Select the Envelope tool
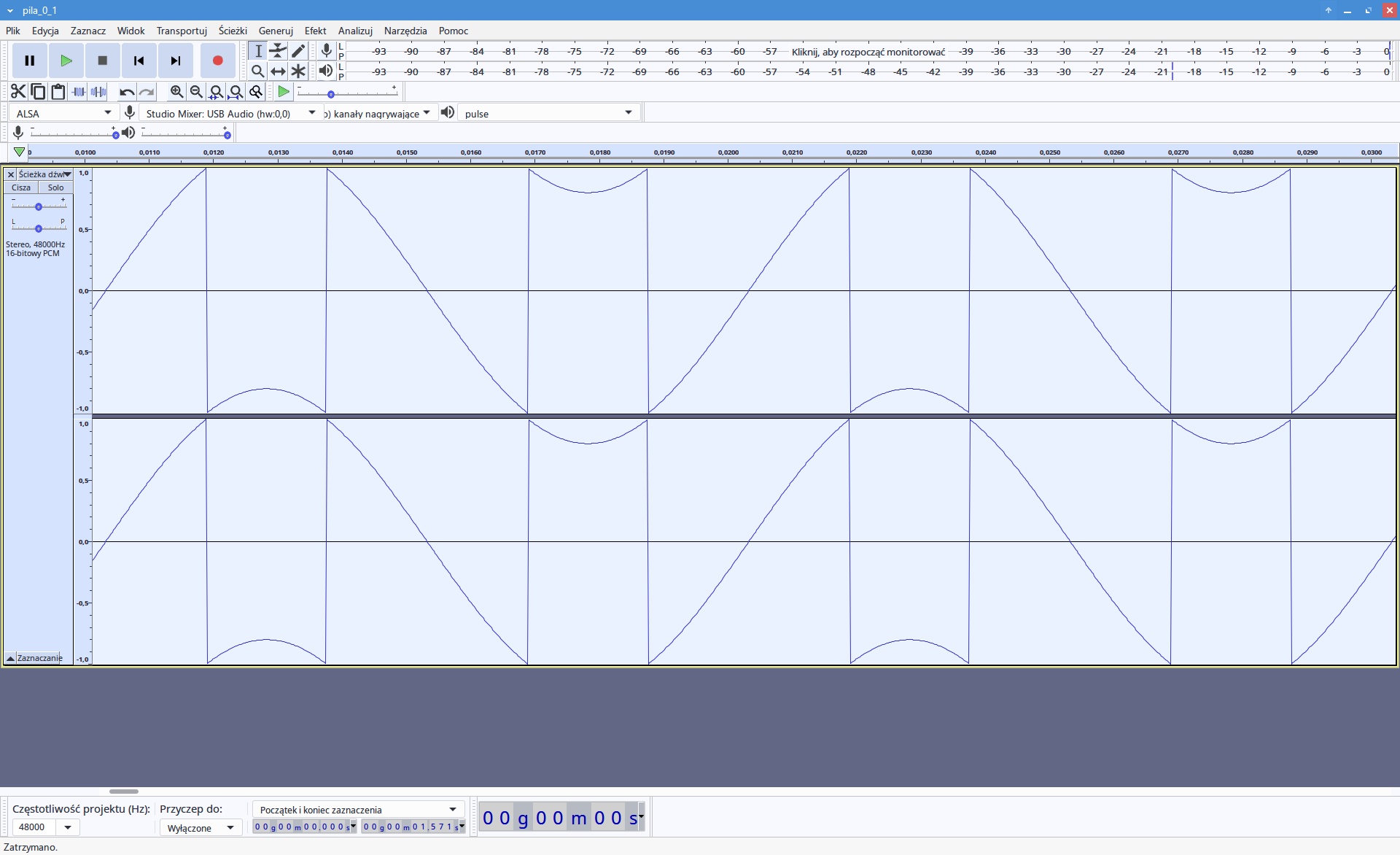The width and height of the screenshot is (1400, 855). (278, 51)
